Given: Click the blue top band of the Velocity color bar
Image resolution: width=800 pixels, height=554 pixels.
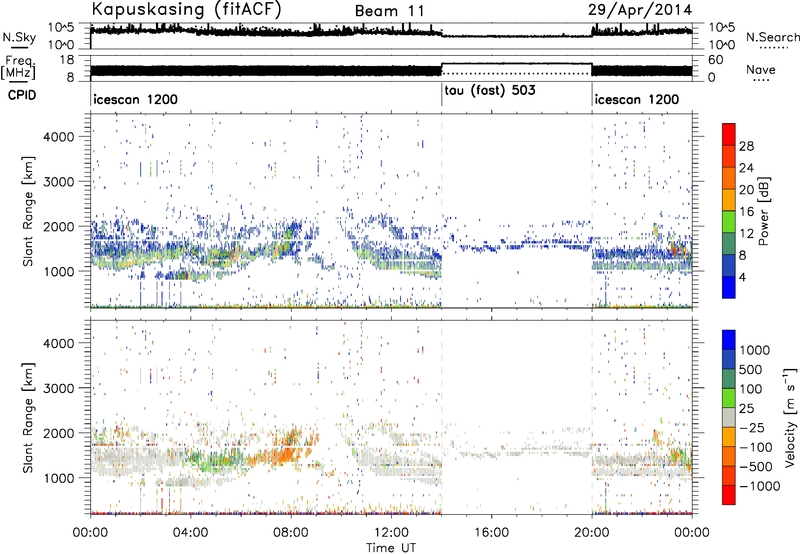Looking at the screenshot, I should [x=729, y=340].
